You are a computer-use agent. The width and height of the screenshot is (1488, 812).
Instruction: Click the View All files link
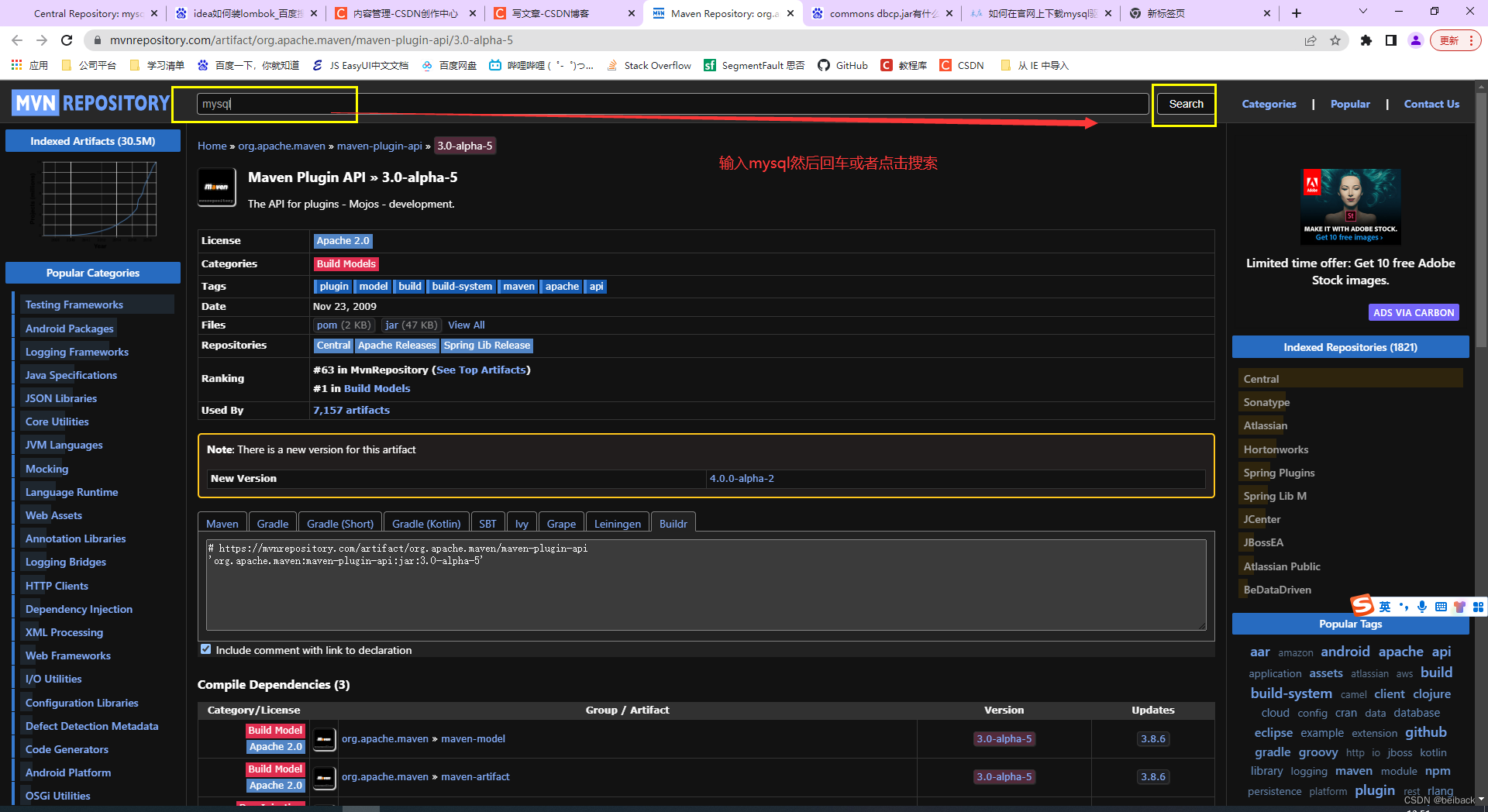467,325
